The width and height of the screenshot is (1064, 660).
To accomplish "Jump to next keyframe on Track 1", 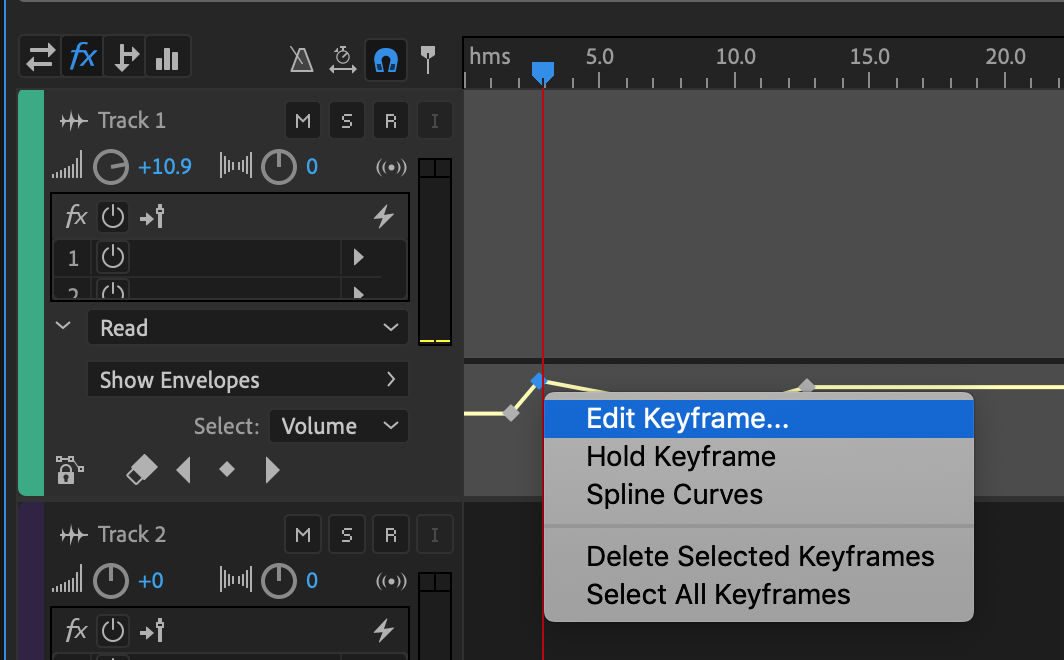I will point(271,470).
